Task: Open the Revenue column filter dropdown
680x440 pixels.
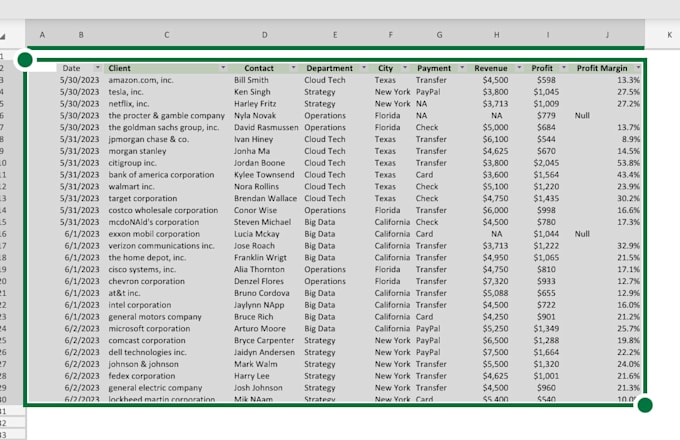Action: 519,68
